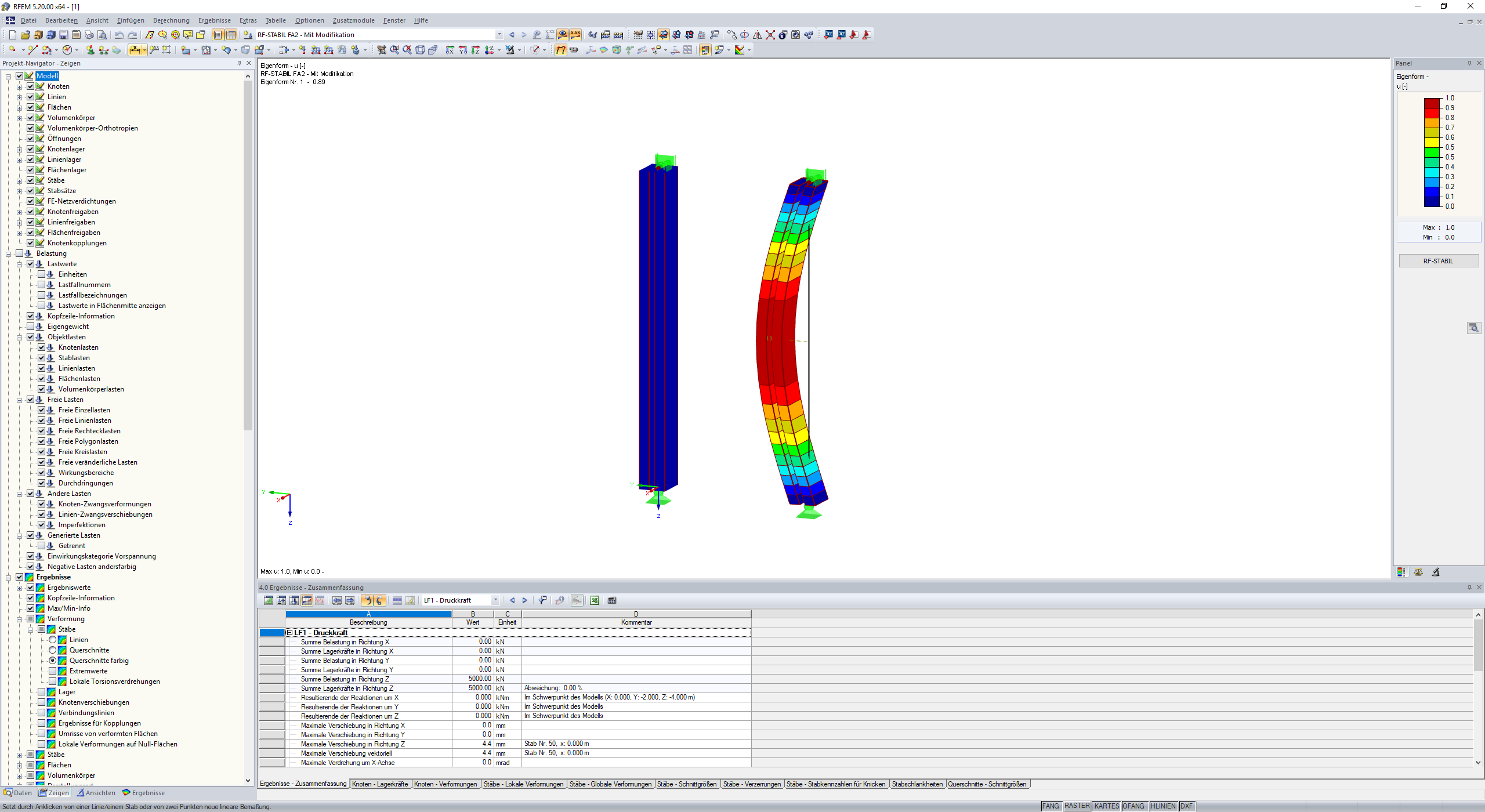Viewport: 1485px width, 812px height.
Task: Open RF-STABIL FA2 load case dropdown
Action: point(499,35)
